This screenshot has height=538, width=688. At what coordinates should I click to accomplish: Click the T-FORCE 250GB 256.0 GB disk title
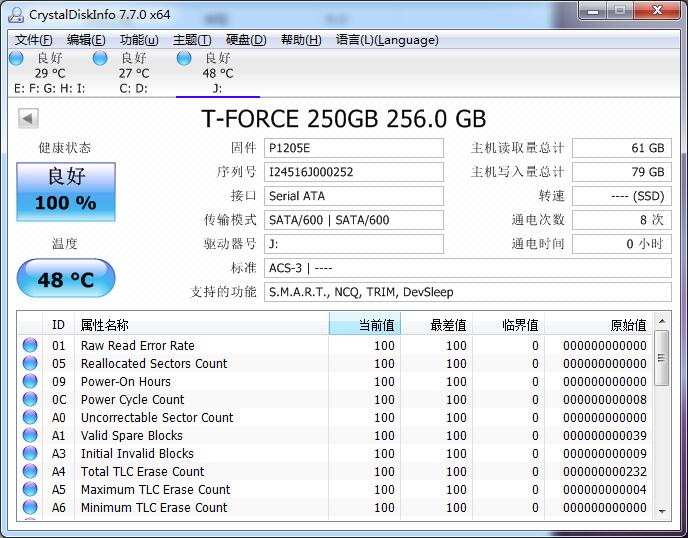pyautogui.click(x=344, y=119)
